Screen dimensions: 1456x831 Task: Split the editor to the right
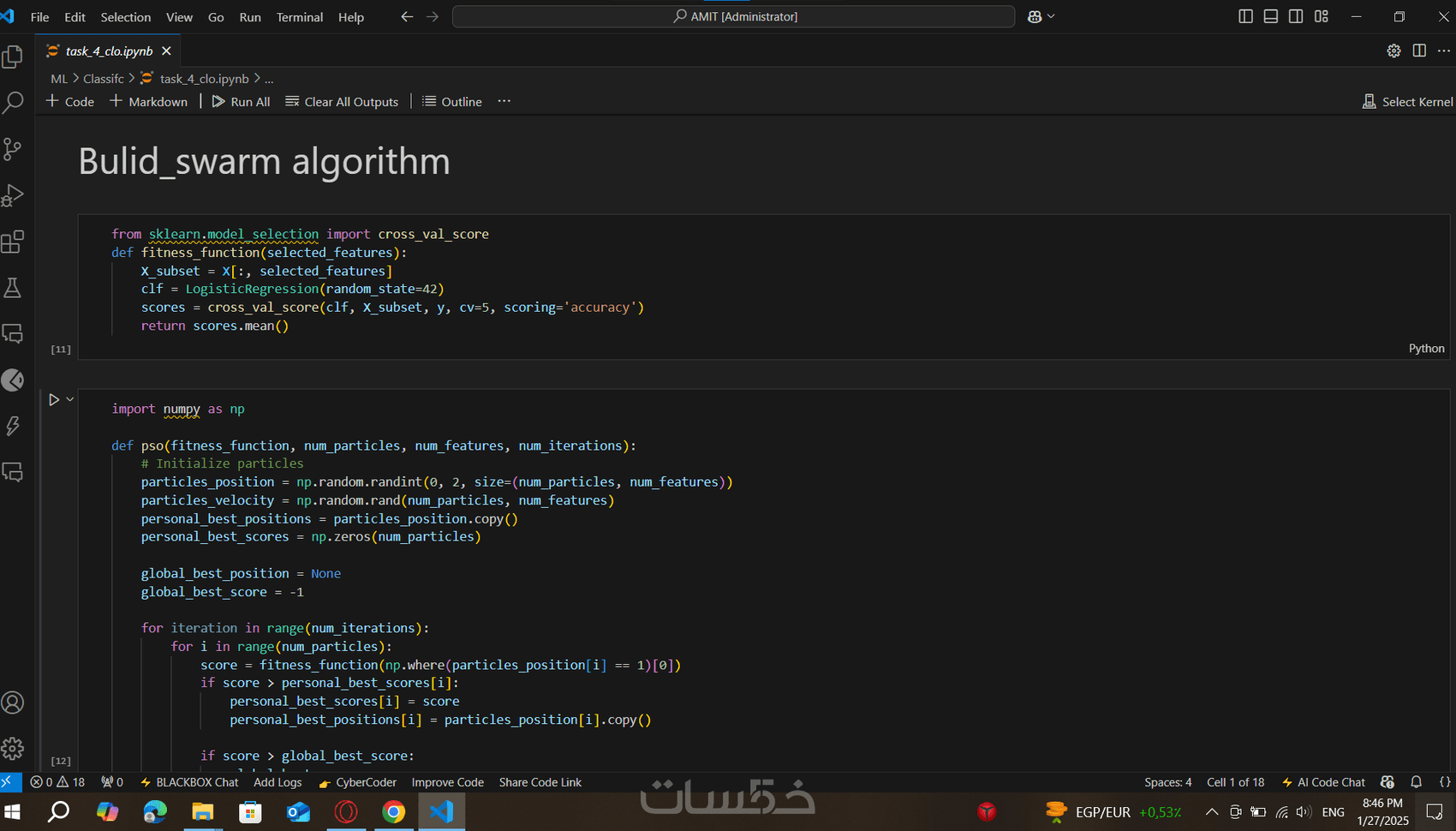point(1419,51)
